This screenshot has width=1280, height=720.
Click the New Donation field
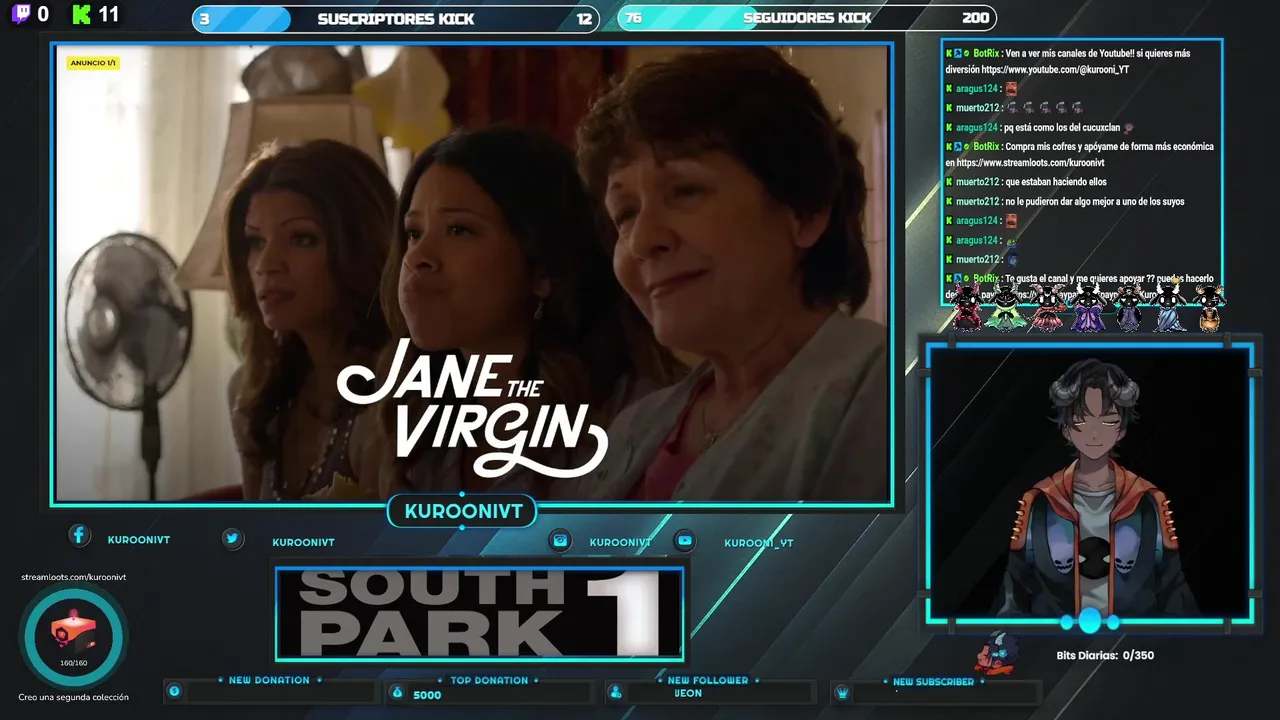point(281,692)
